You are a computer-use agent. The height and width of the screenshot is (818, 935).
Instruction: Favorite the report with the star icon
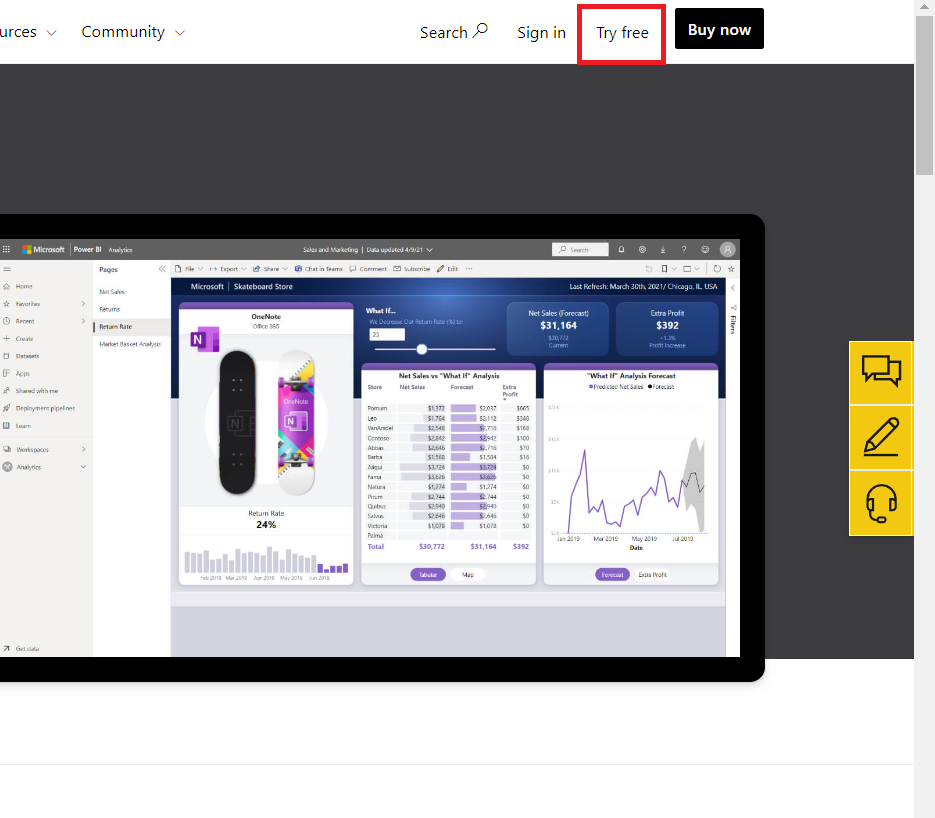[731, 269]
